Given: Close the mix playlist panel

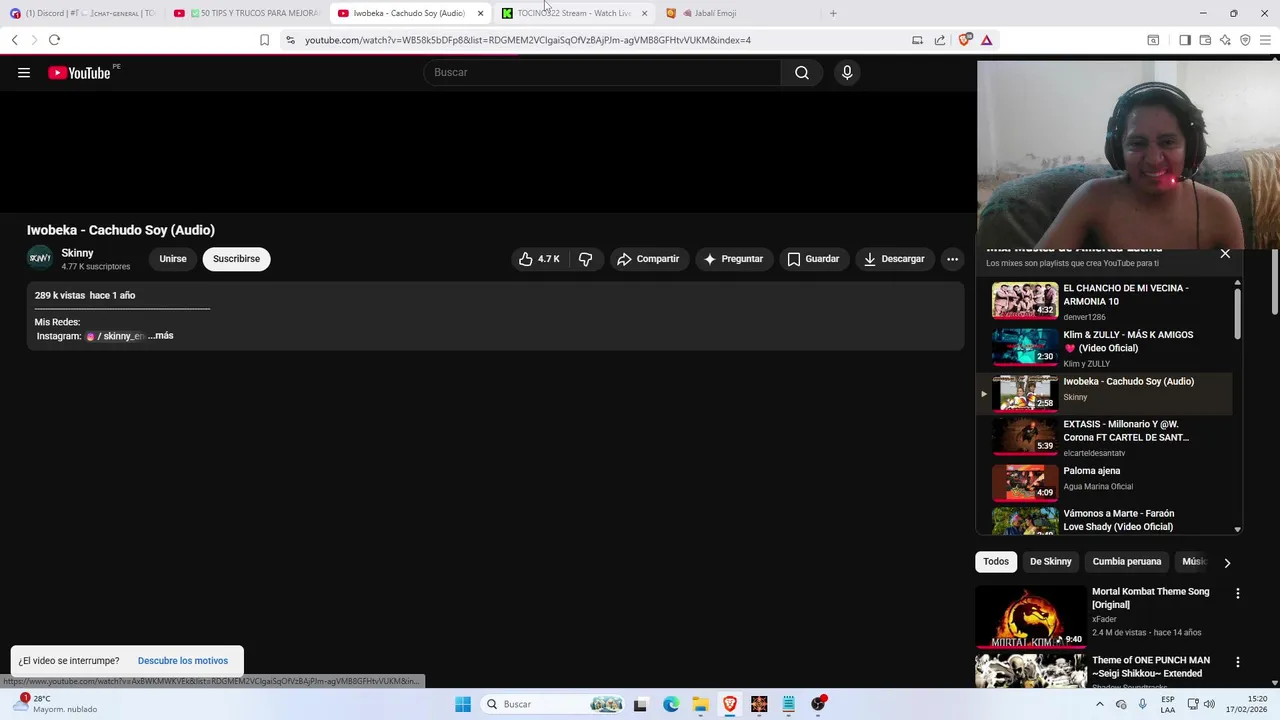Looking at the screenshot, I should 1225,254.
